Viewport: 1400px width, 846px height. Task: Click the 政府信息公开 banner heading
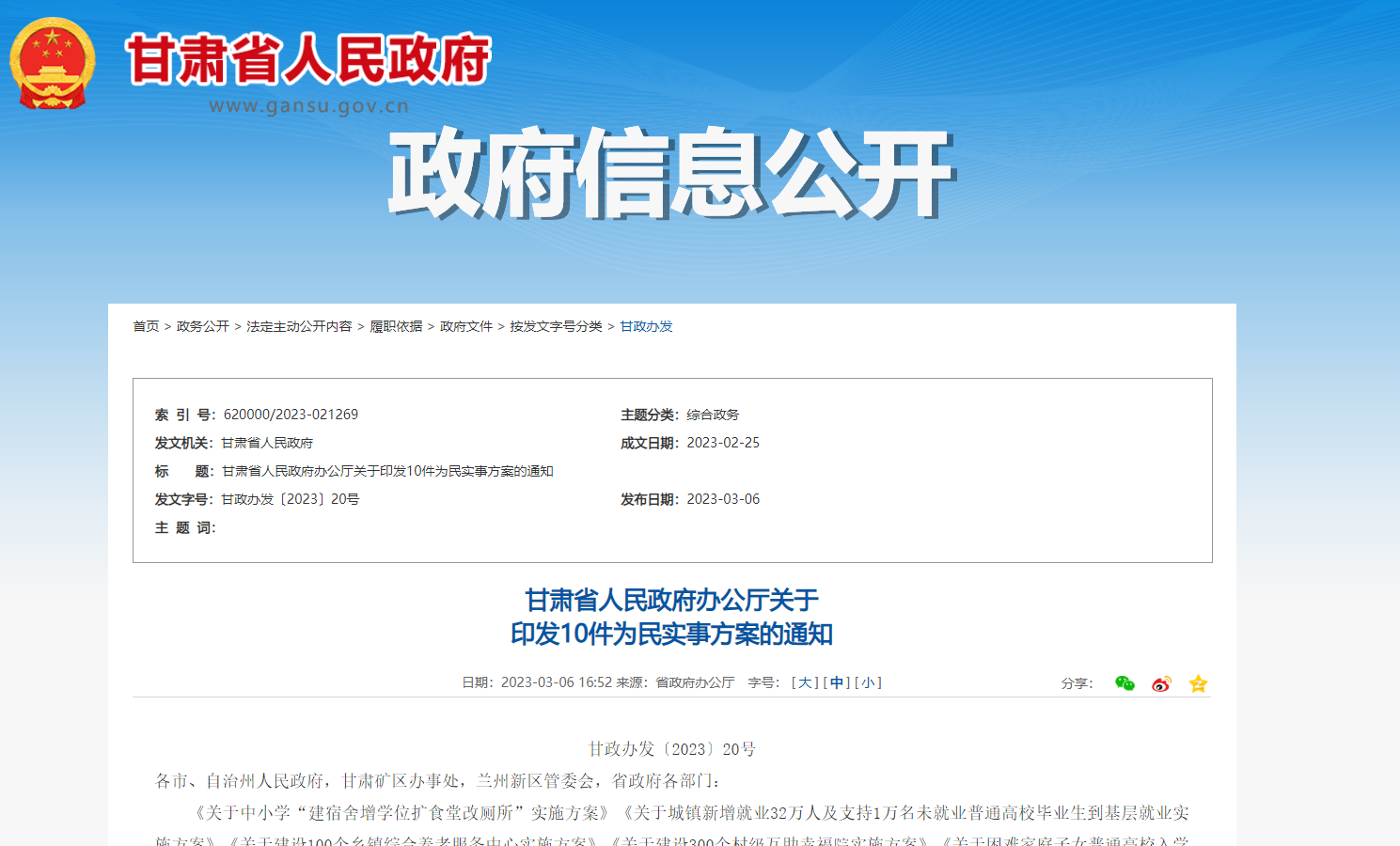[x=671, y=173]
